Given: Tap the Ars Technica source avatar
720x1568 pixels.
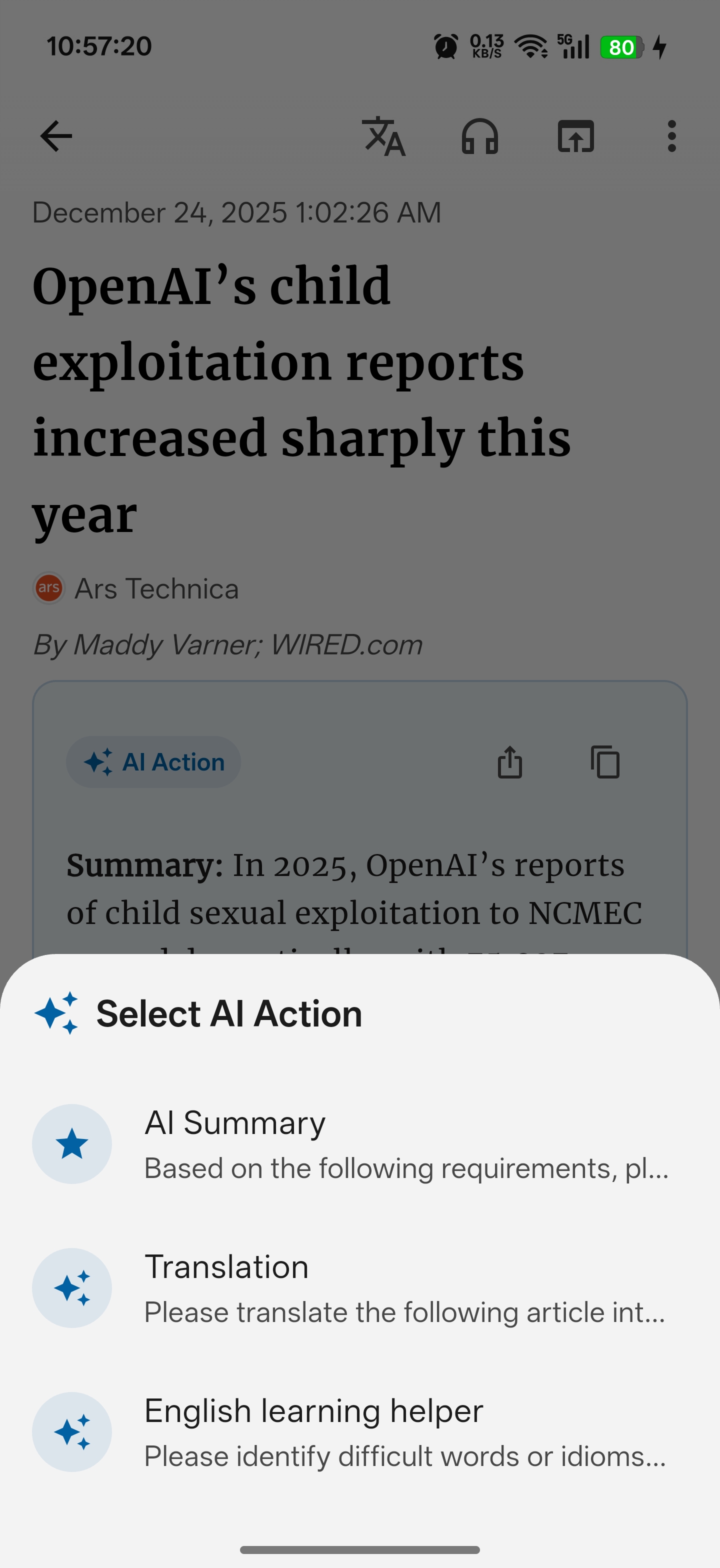Looking at the screenshot, I should pos(48,588).
